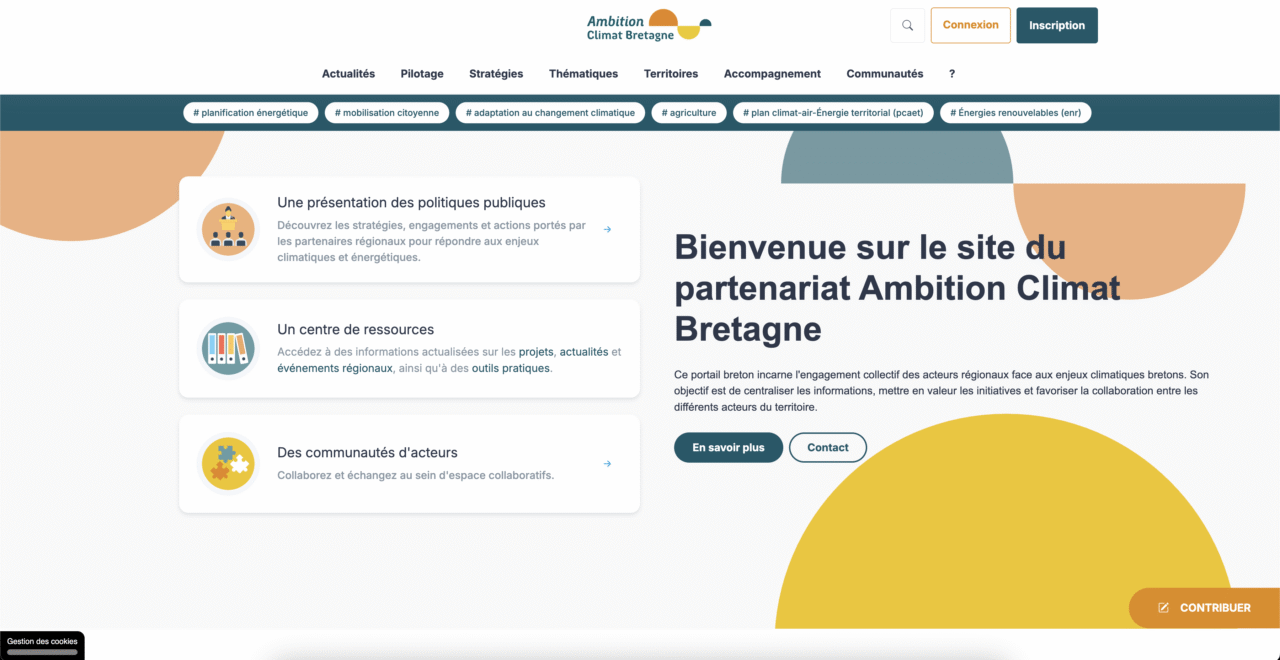
Task: Click the Inscription button
Action: pyautogui.click(x=1057, y=26)
